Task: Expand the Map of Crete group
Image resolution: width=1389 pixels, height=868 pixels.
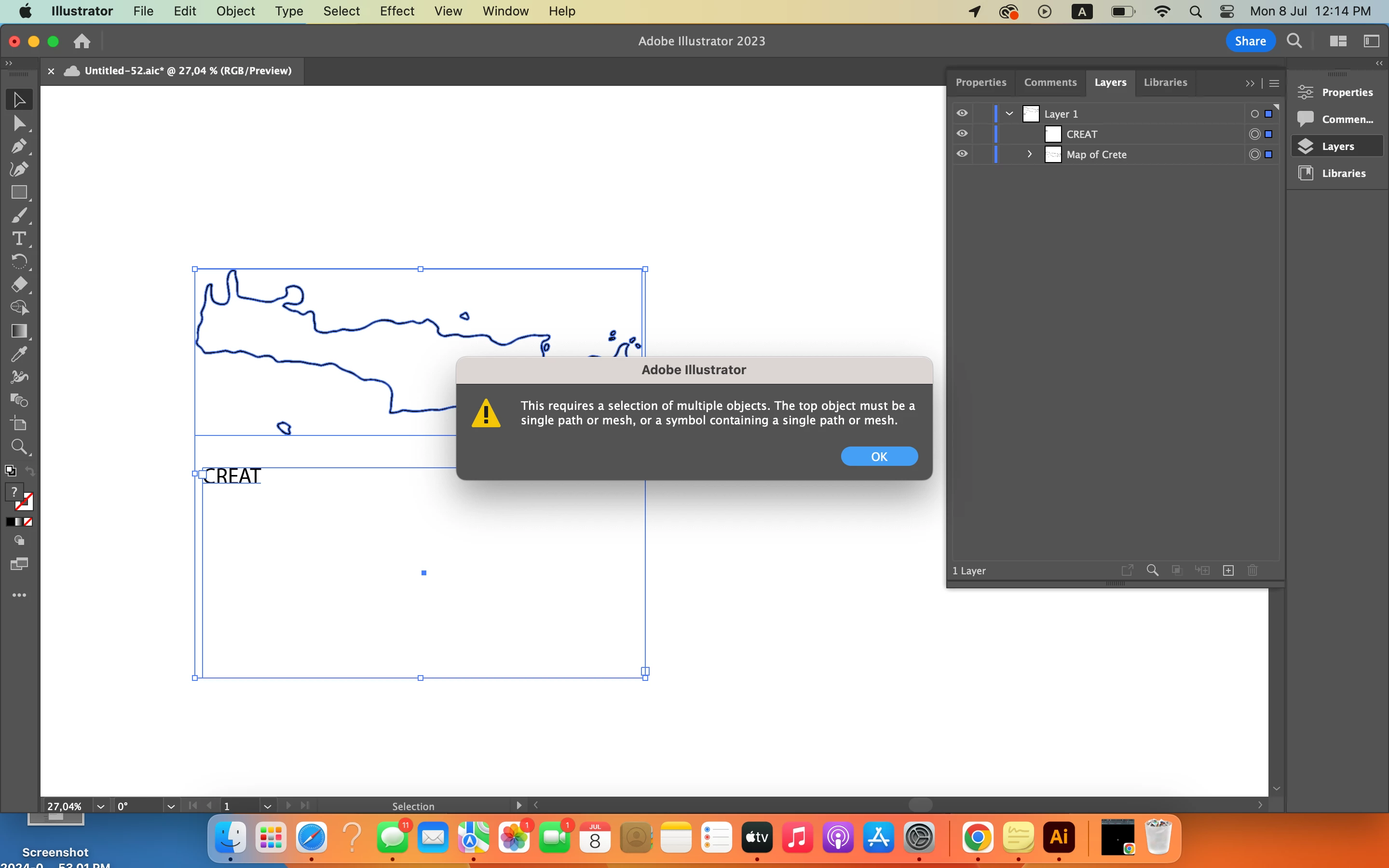Action: point(1030,154)
